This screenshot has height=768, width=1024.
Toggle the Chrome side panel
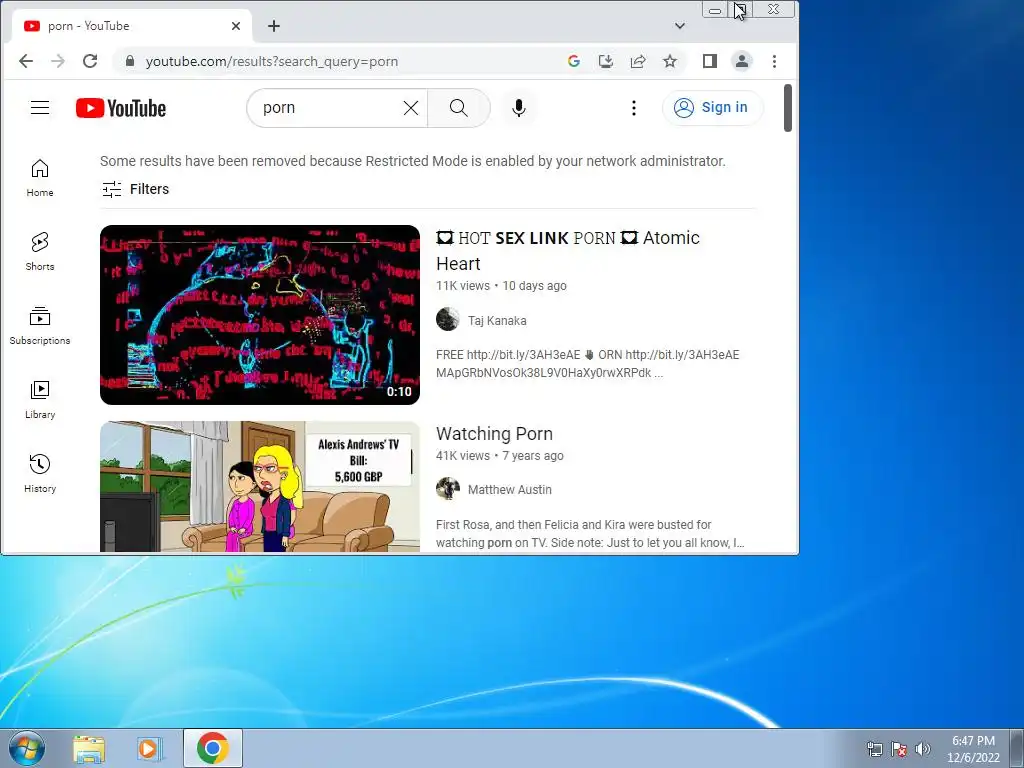710,61
